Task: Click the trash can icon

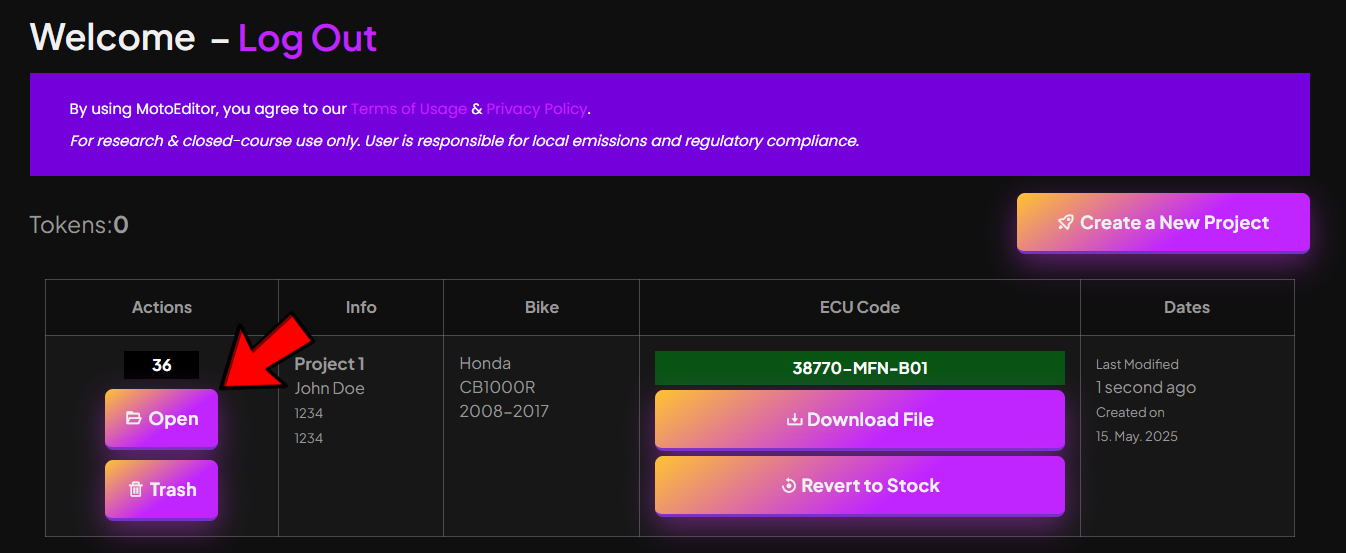Action: tap(136, 490)
